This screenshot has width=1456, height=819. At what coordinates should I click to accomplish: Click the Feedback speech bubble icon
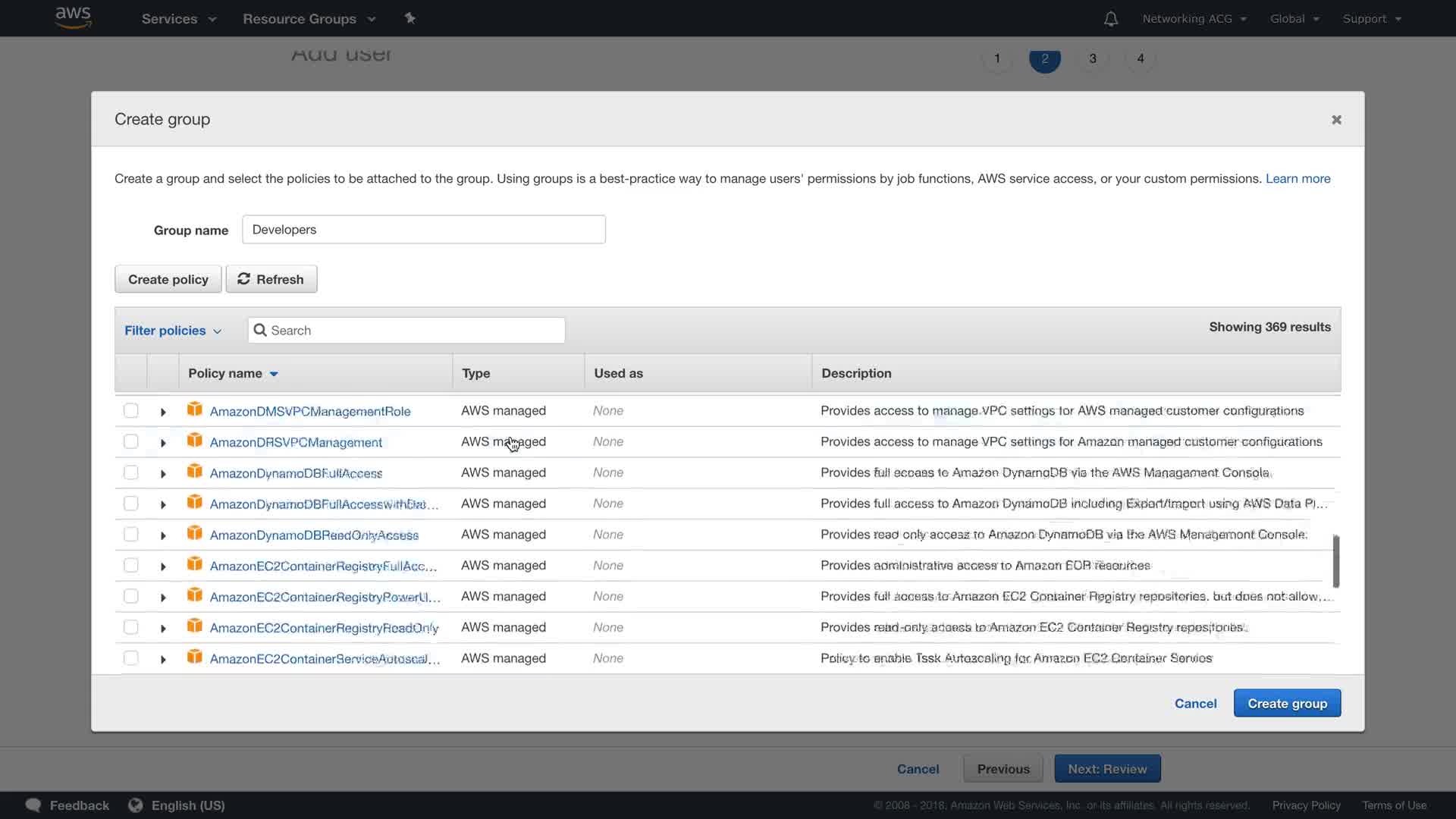tap(33, 805)
